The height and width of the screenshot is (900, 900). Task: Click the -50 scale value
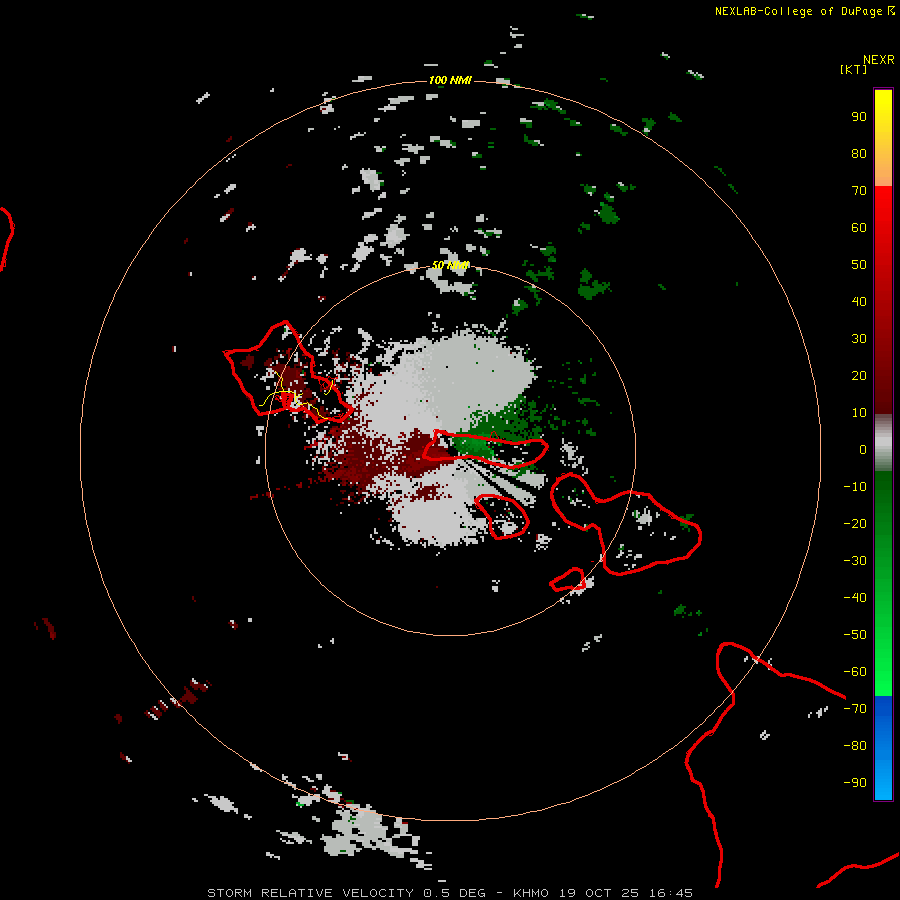coord(855,635)
